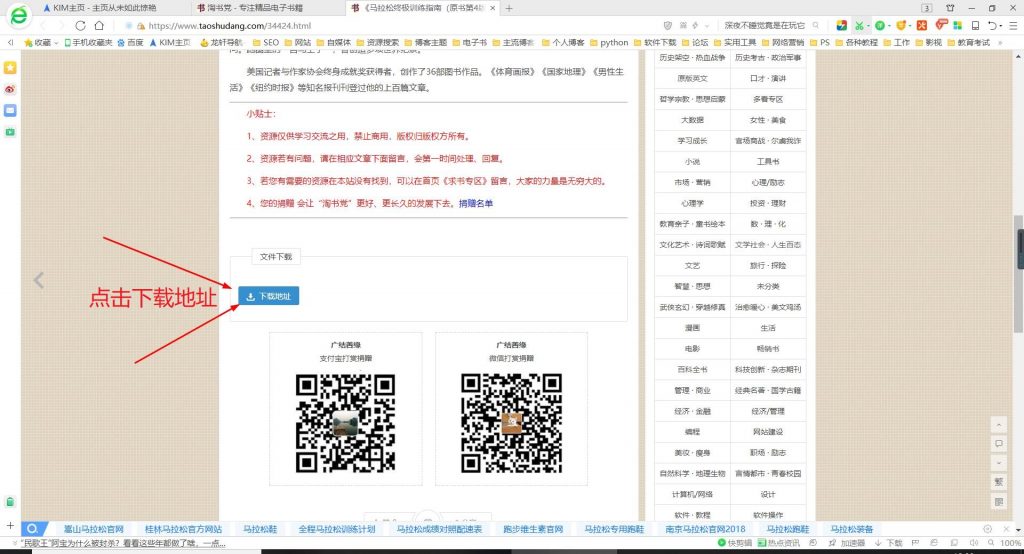Open the mail icon in left sidebar
Viewport: 1024px width, 554px height.
10,110
